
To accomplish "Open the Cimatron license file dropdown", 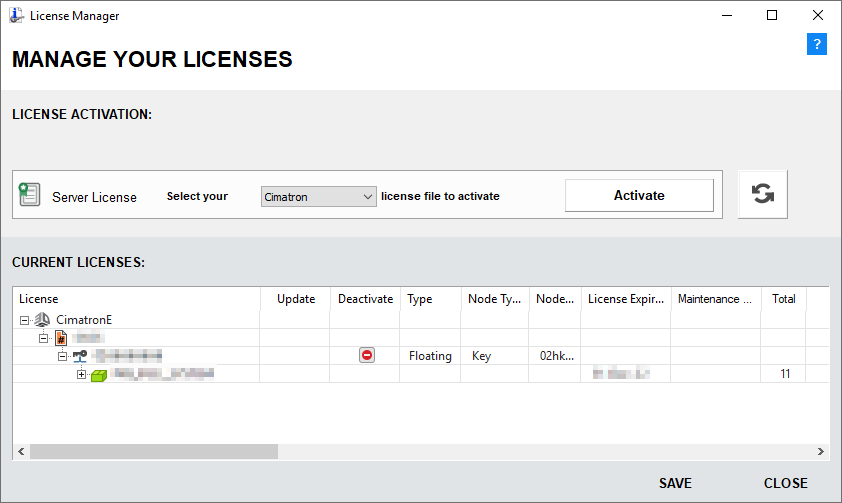I will pyautogui.click(x=318, y=196).
